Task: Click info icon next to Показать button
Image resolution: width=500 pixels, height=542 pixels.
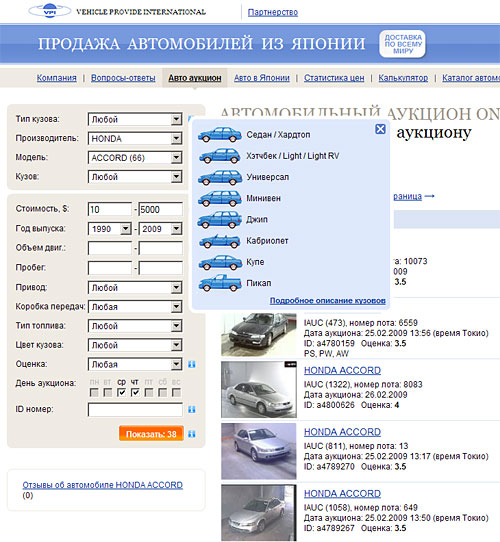Action: (192, 434)
